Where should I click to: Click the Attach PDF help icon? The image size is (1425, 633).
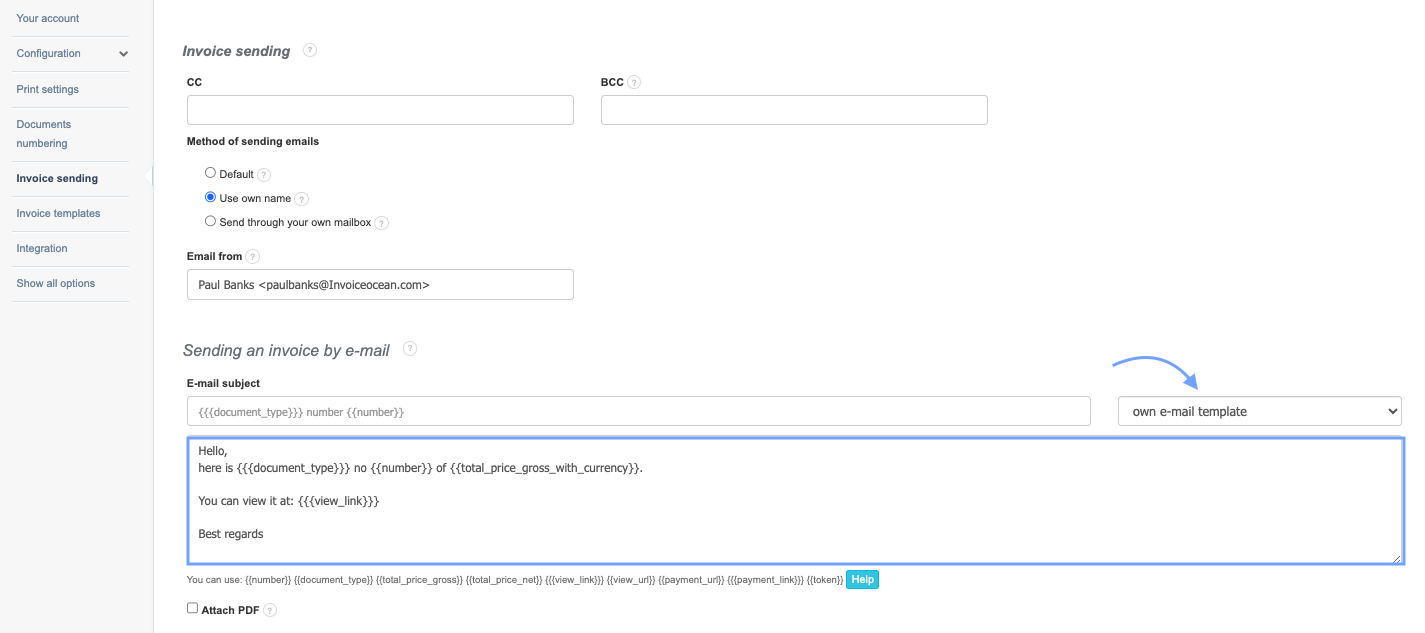pos(270,610)
